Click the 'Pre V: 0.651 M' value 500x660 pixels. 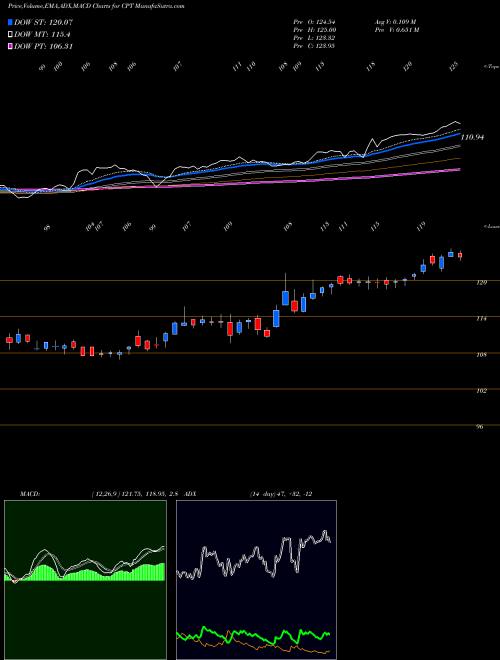coord(396,30)
